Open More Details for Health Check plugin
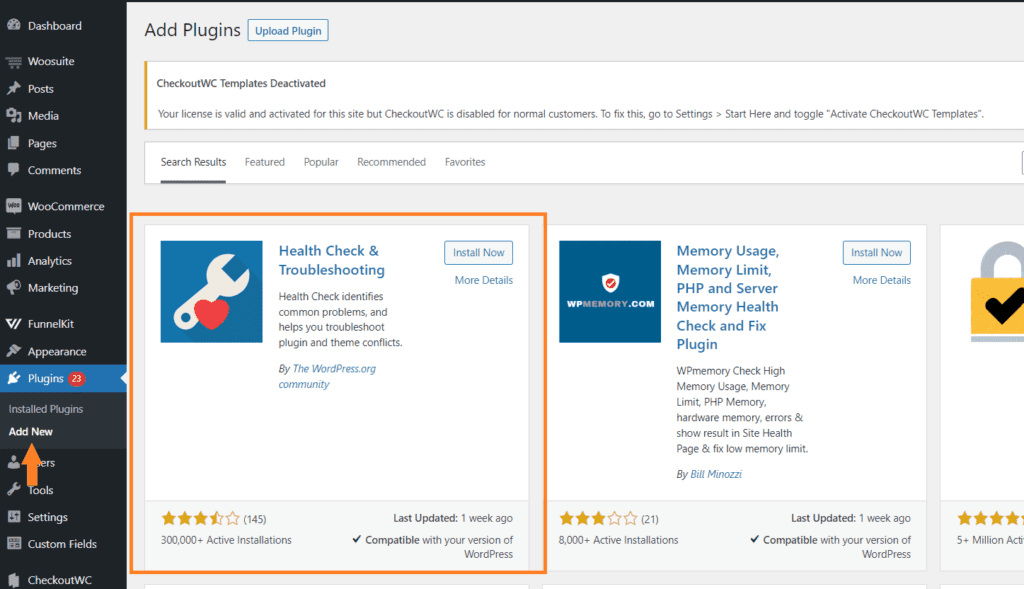 (x=484, y=280)
